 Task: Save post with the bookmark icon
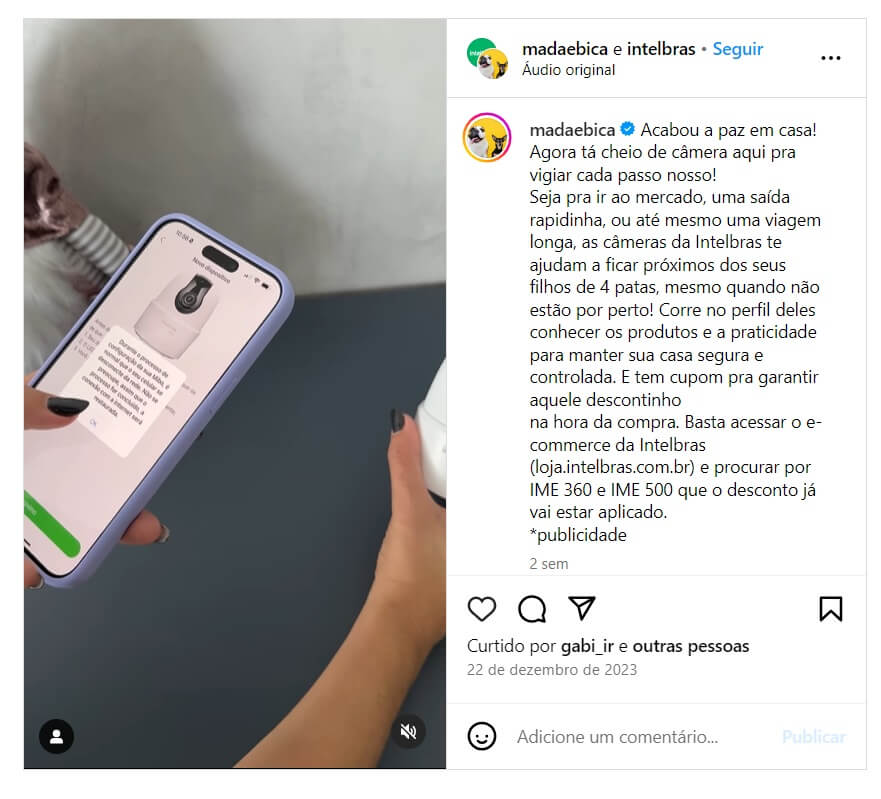click(x=830, y=609)
